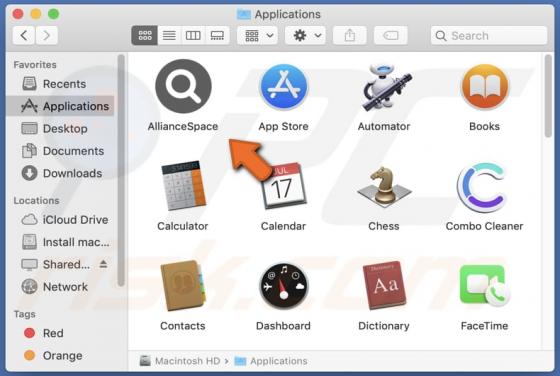Click Macintosh HD in the path bar
This screenshot has width=560, height=376.
[180, 361]
